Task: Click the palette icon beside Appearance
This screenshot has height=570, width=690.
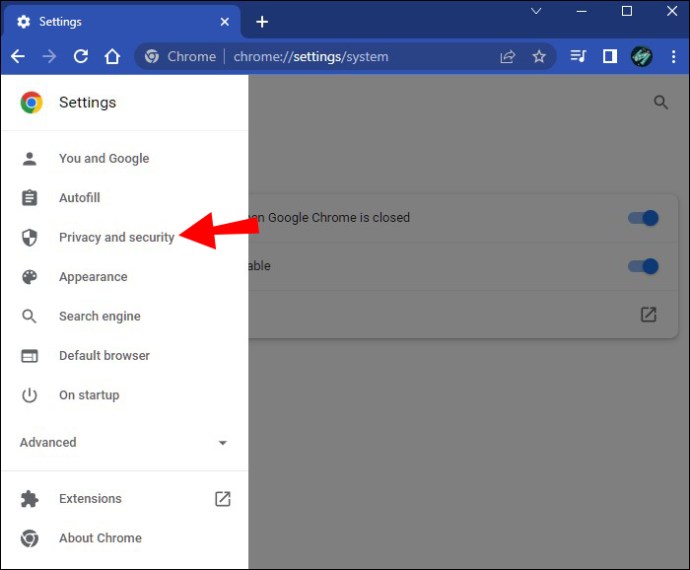Action: (29, 277)
